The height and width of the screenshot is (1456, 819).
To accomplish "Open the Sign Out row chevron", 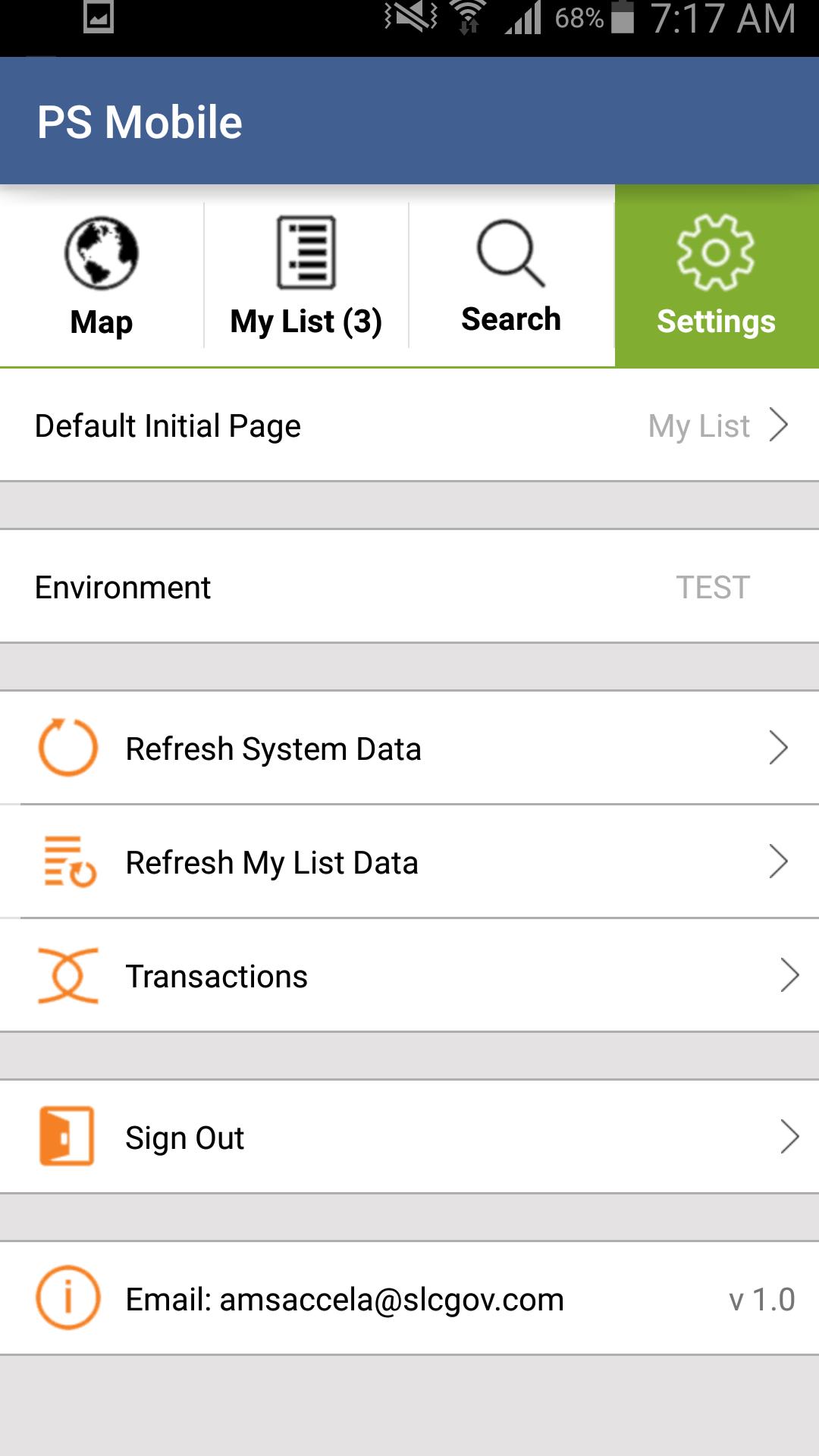I will pos(789,1137).
